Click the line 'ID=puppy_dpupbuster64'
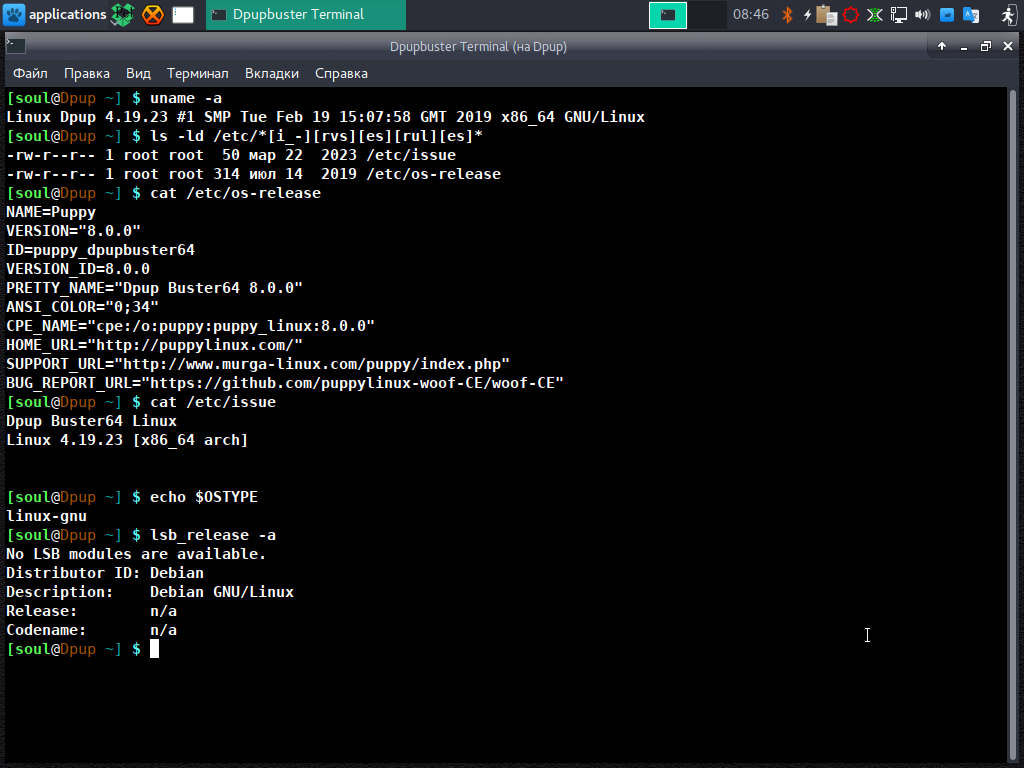Viewport: 1024px width, 768px height. (x=100, y=250)
